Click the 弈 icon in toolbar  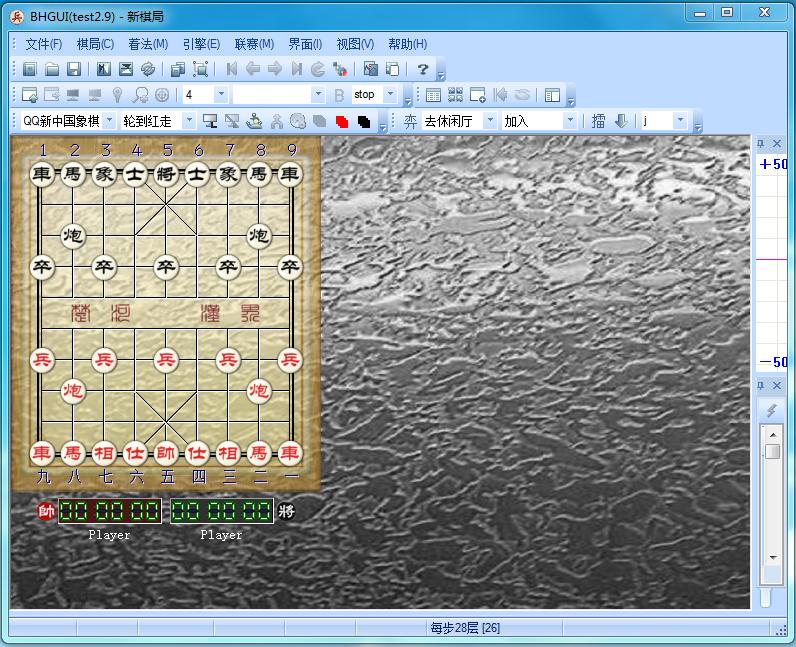410,121
